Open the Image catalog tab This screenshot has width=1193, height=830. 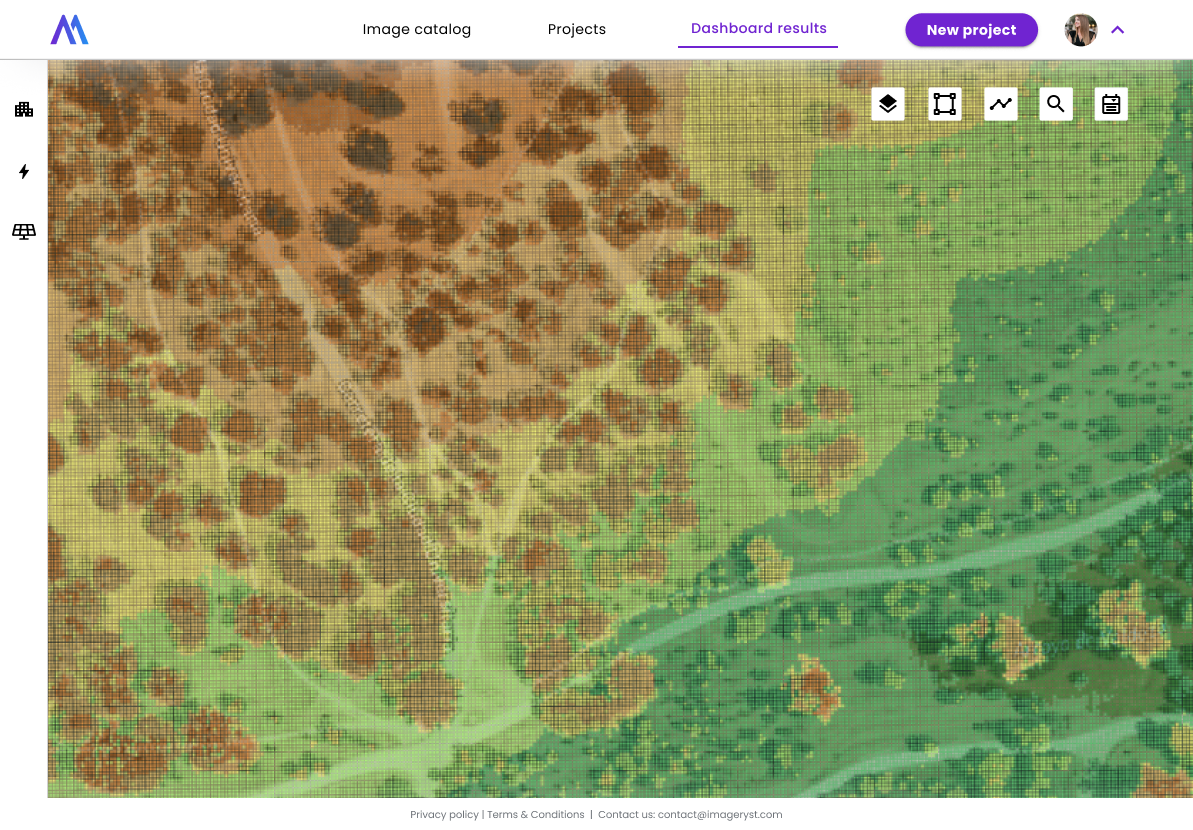click(x=416, y=30)
